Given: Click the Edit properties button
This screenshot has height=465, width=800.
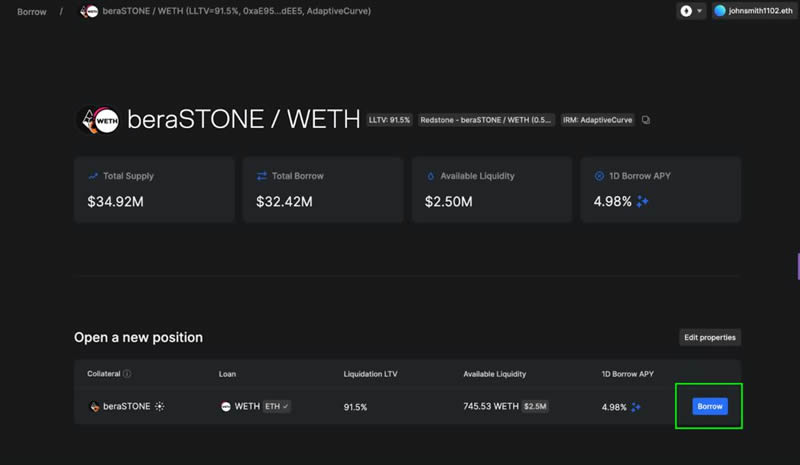Looking at the screenshot, I should pos(709,337).
